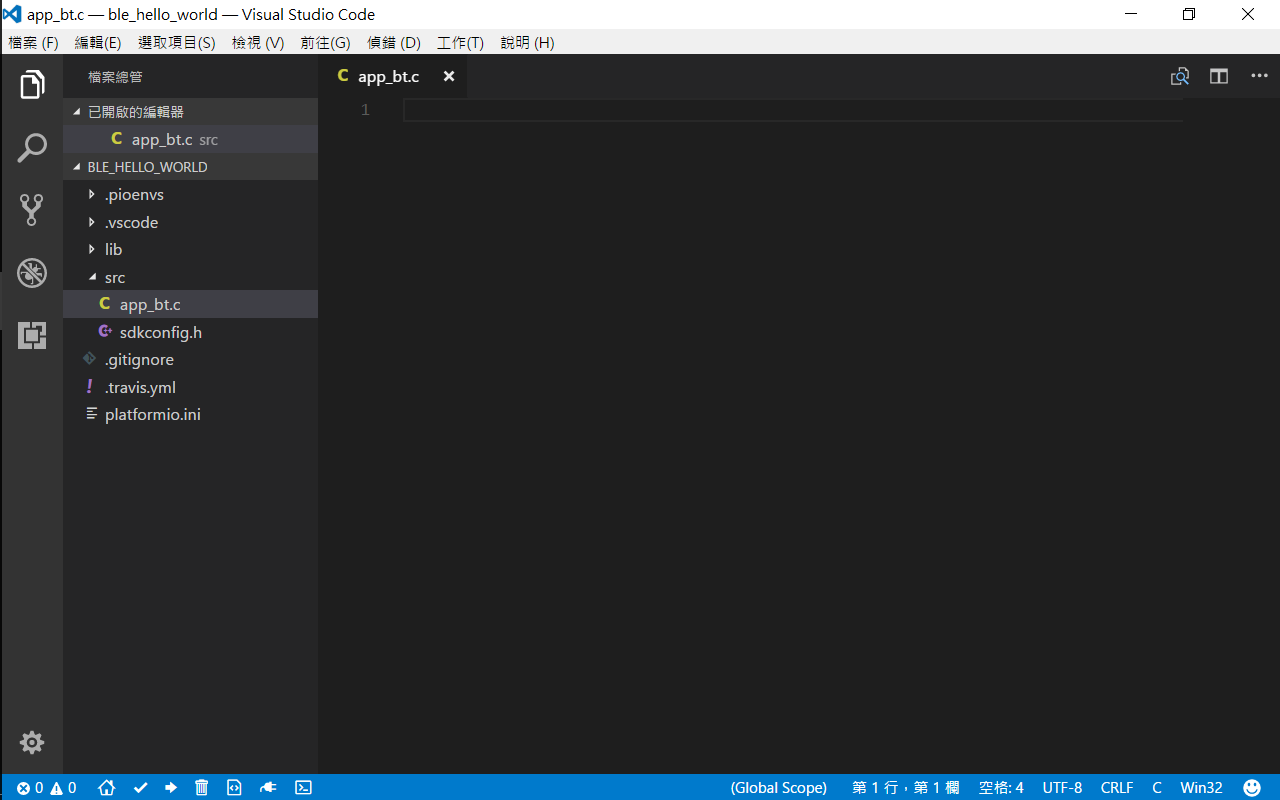1280x800 pixels.
Task: Clean build files with trash icon
Action: [201, 787]
